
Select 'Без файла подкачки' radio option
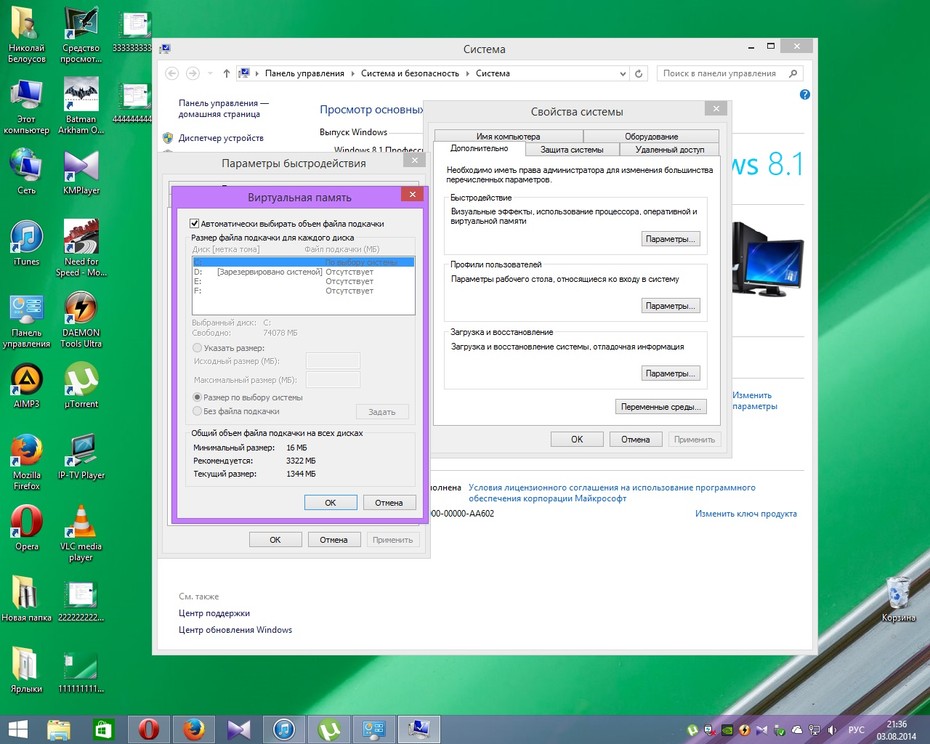point(197,411)
